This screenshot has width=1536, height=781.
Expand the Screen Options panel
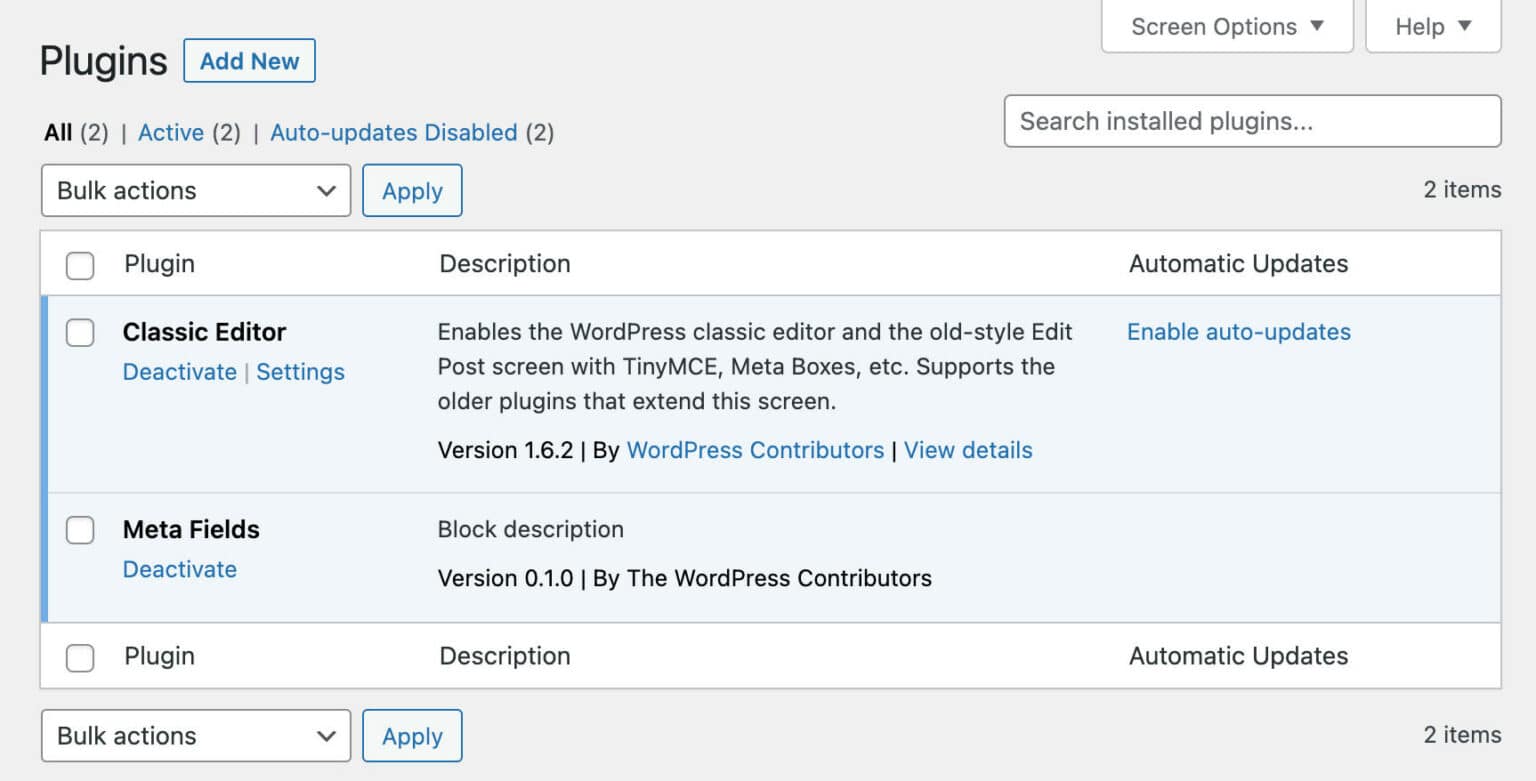point(1226,26)
